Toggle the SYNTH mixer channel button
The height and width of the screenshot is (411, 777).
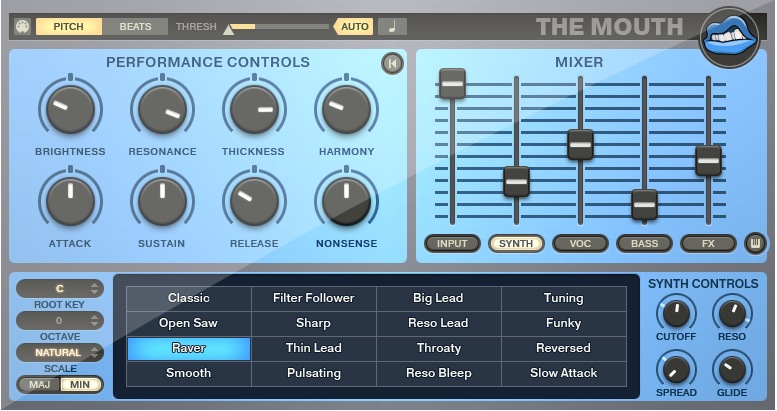516,243
